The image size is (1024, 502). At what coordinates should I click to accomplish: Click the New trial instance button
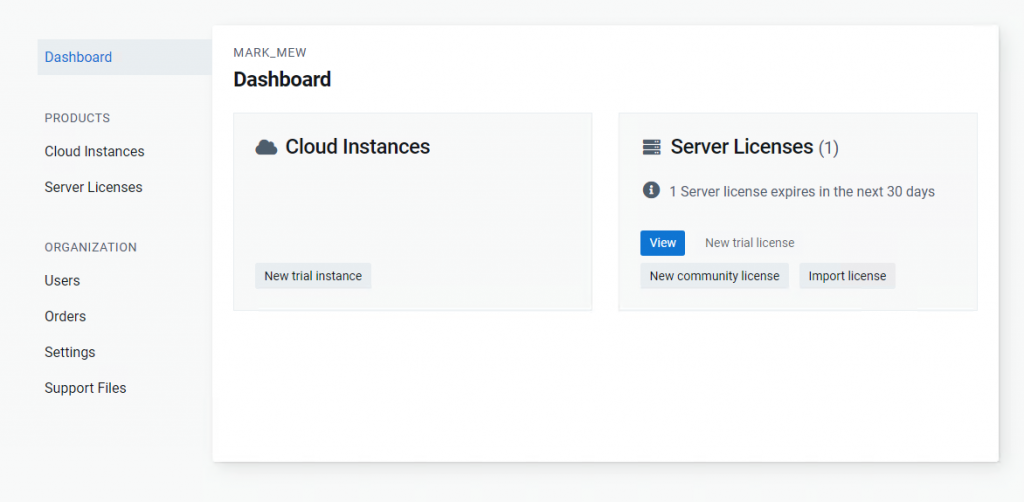[313, 276]
